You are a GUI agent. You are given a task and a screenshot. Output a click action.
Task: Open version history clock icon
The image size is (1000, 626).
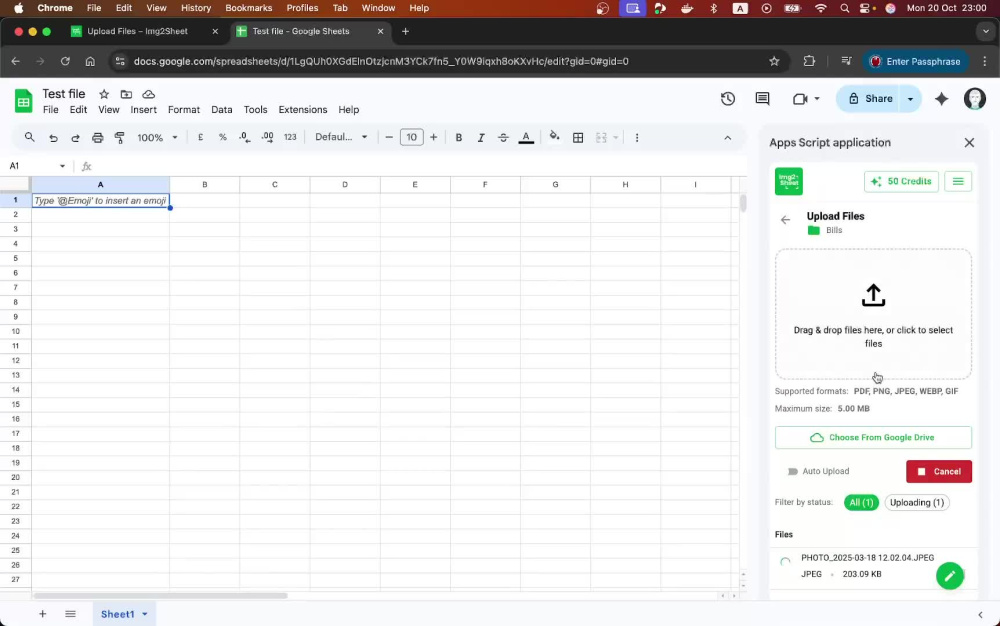(x=728, y=99)
